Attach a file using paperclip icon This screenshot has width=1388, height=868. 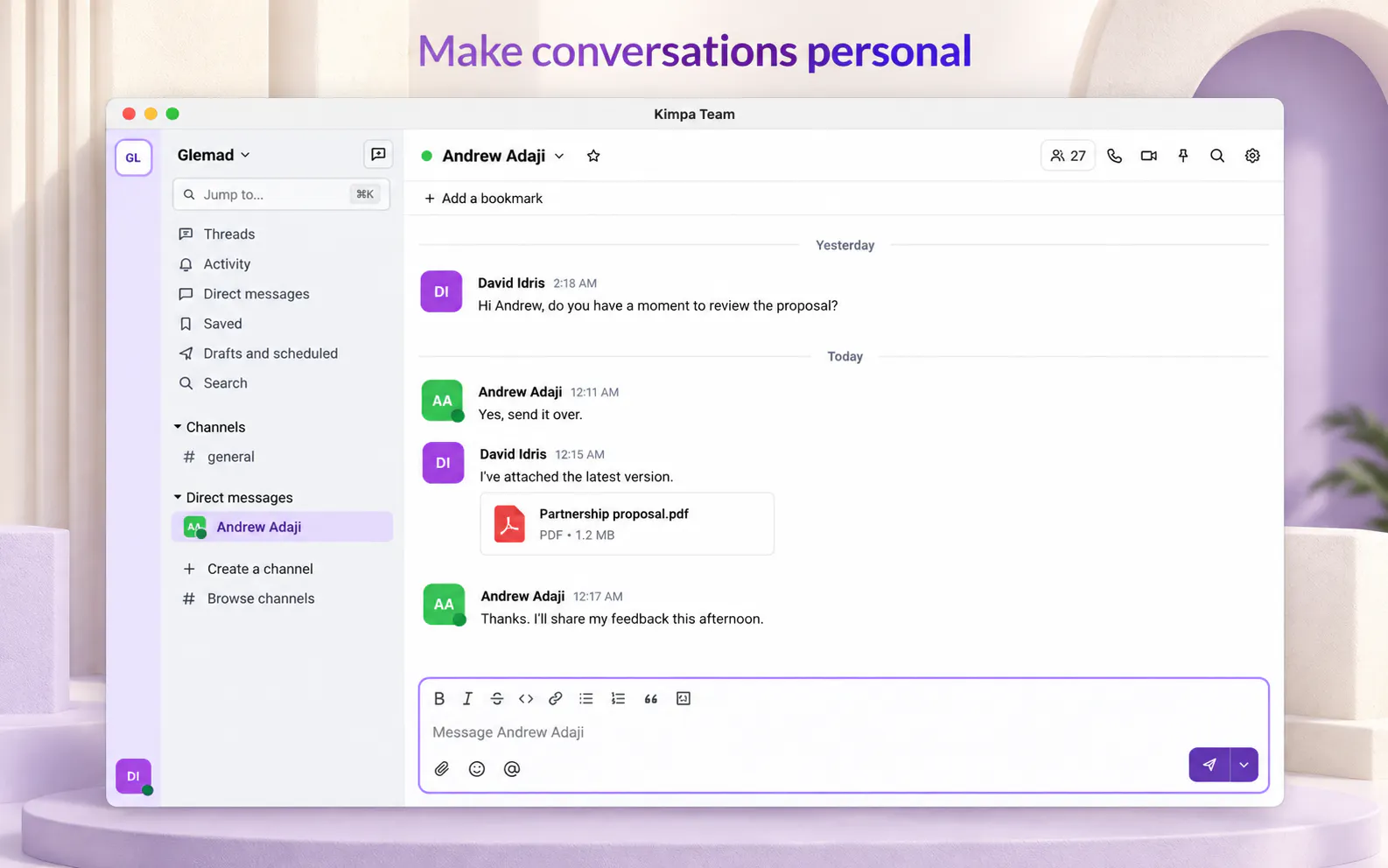(x=442, y=768)
